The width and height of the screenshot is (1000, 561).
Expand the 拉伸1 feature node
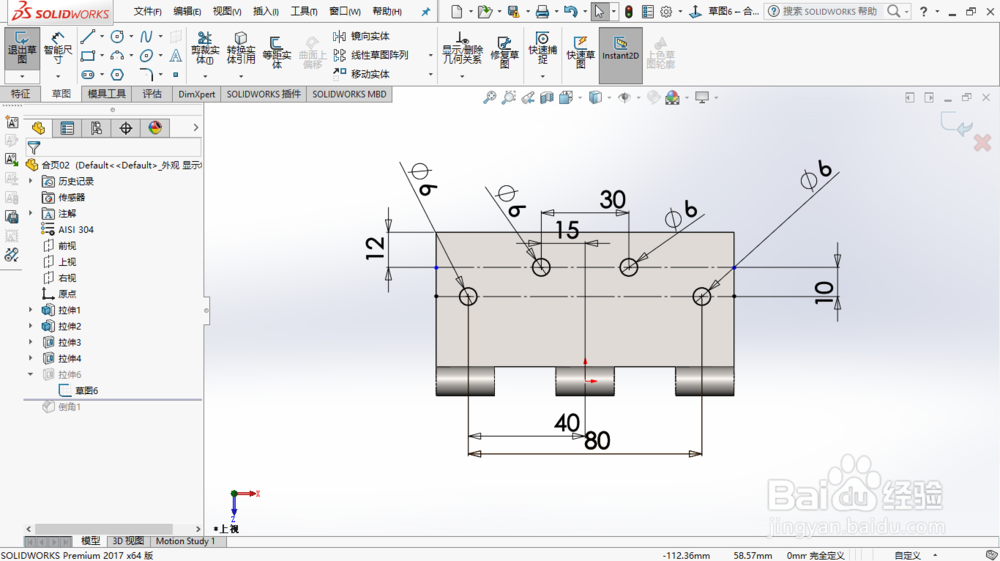pyautogui.click(x=30, y=310)
